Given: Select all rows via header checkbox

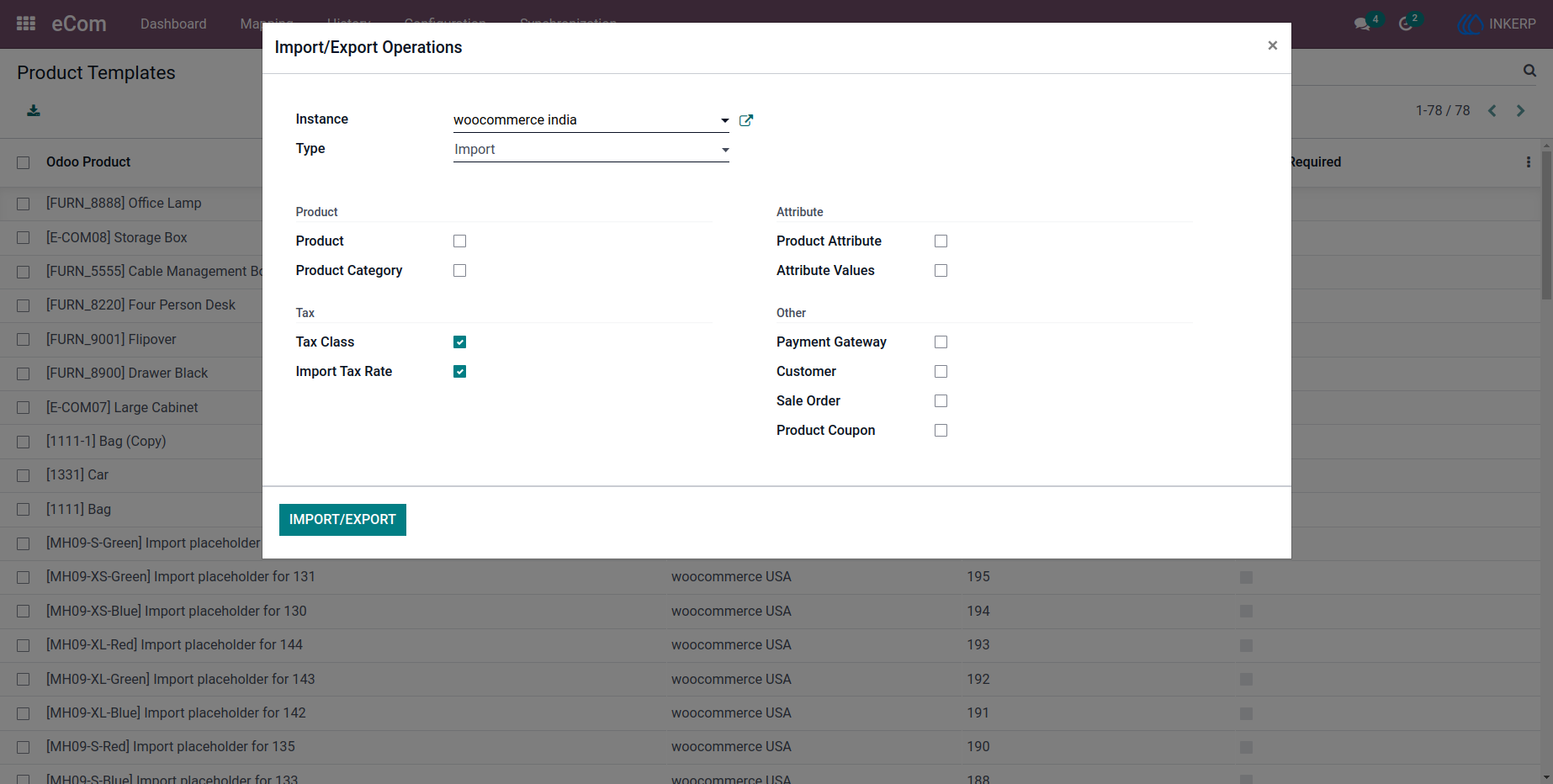Looking at the screenshot, I should tap(24, 162).
